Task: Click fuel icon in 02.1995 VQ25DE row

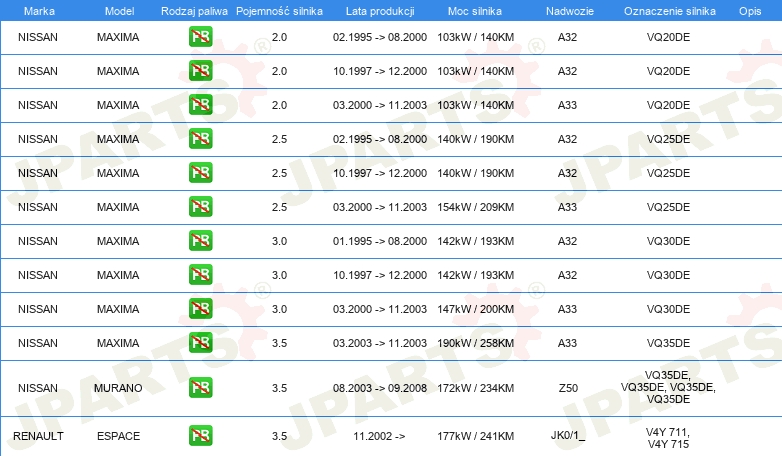Action: click(x=200, y=139)
